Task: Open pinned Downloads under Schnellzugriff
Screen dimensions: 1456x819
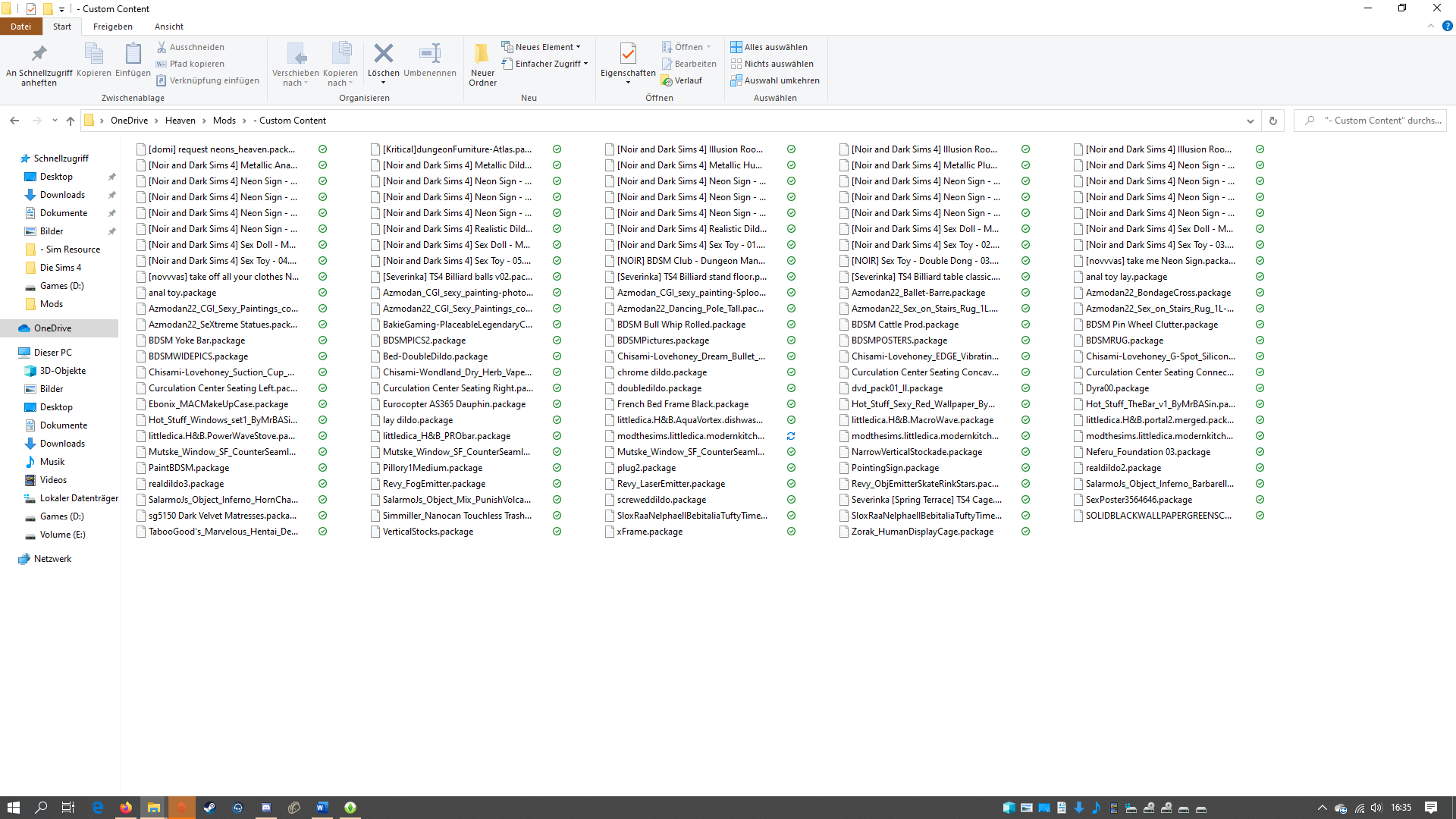Action: 62,195
